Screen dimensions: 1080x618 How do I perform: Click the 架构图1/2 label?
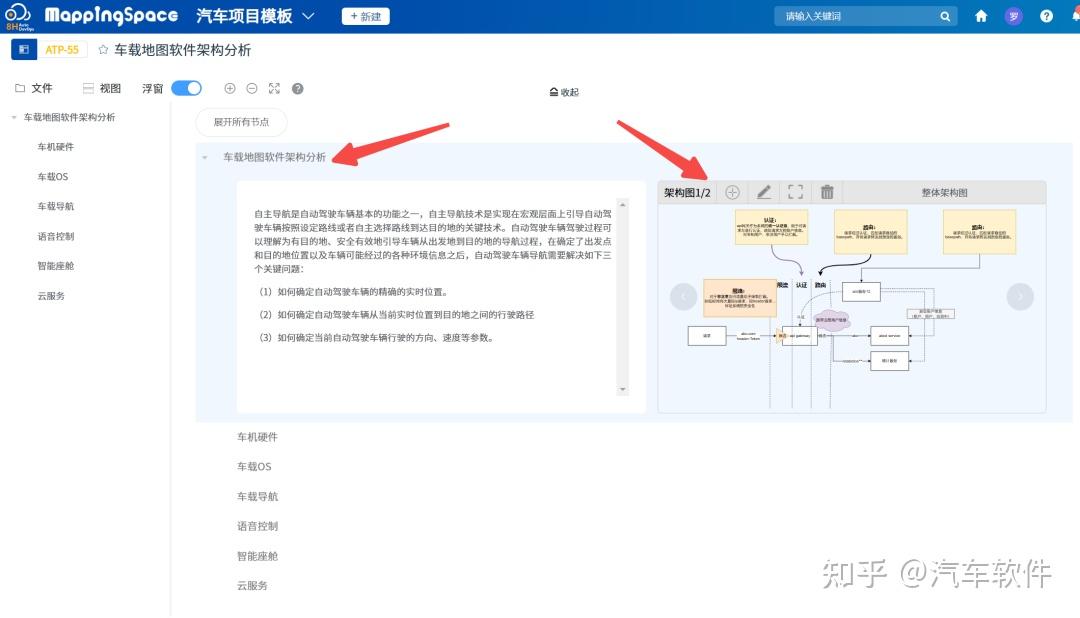[x=687, y=193]
